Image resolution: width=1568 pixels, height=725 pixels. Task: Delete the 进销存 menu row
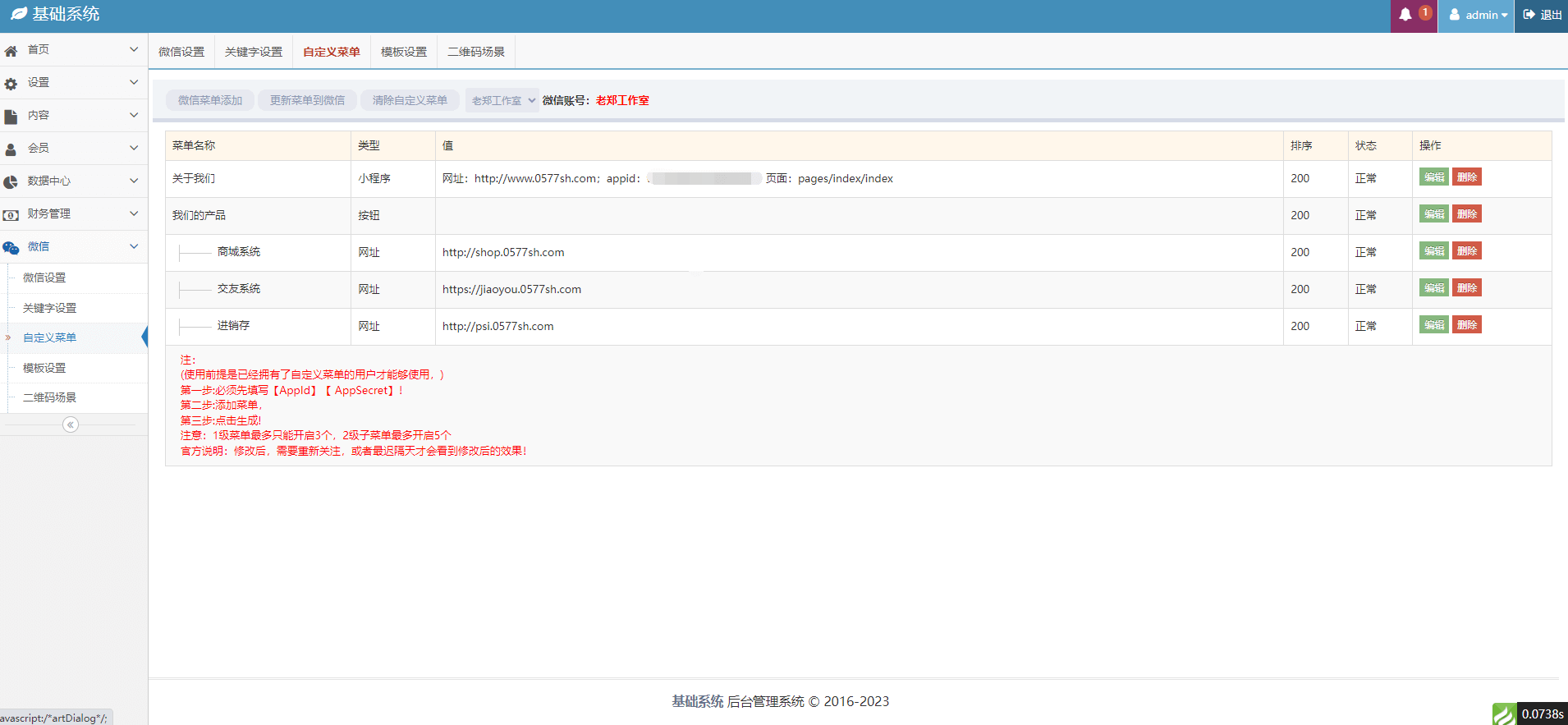coord(1466,325)
